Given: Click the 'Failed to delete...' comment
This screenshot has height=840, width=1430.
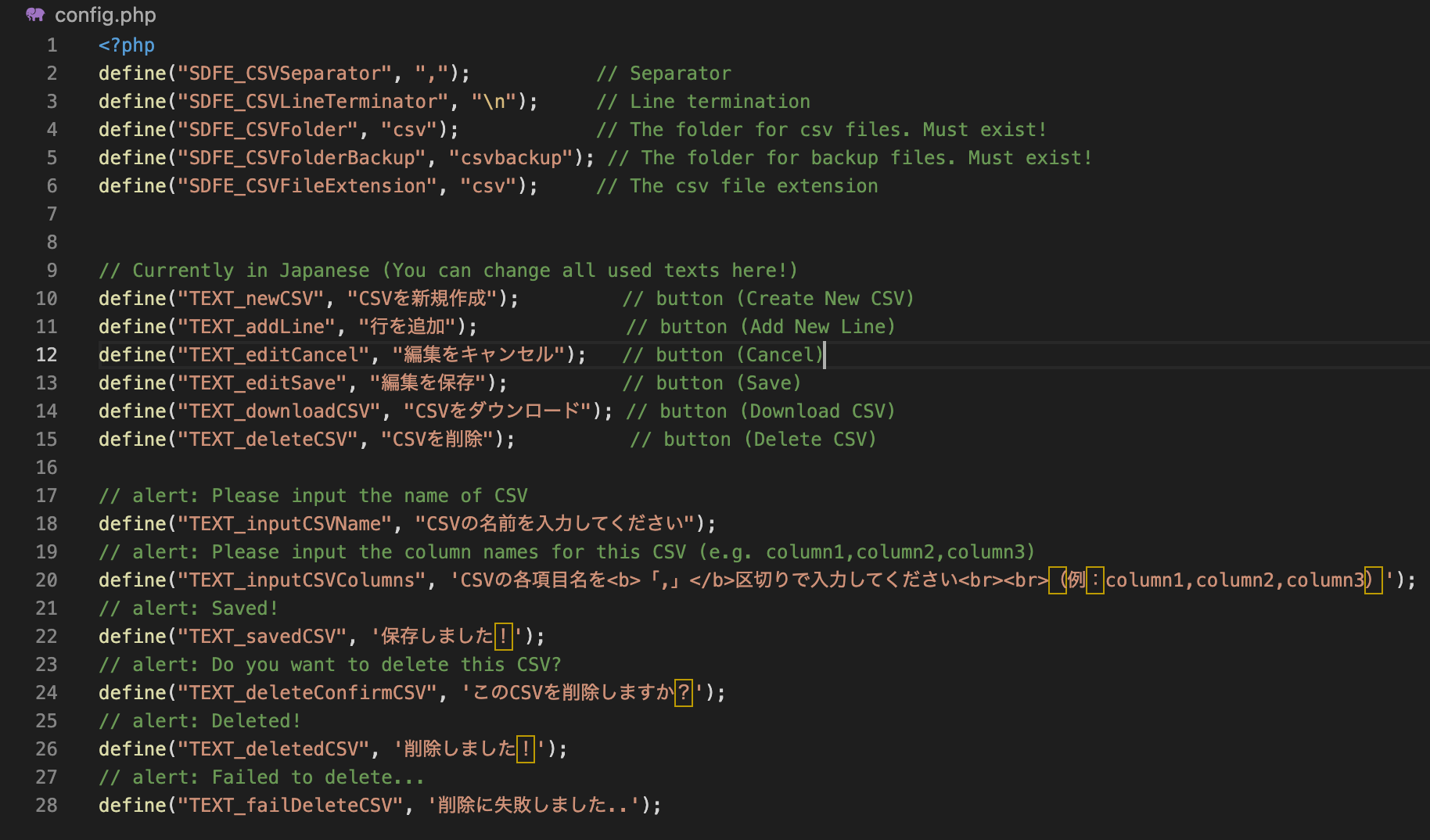Looking at the screenshot, I should pos(262,777).
